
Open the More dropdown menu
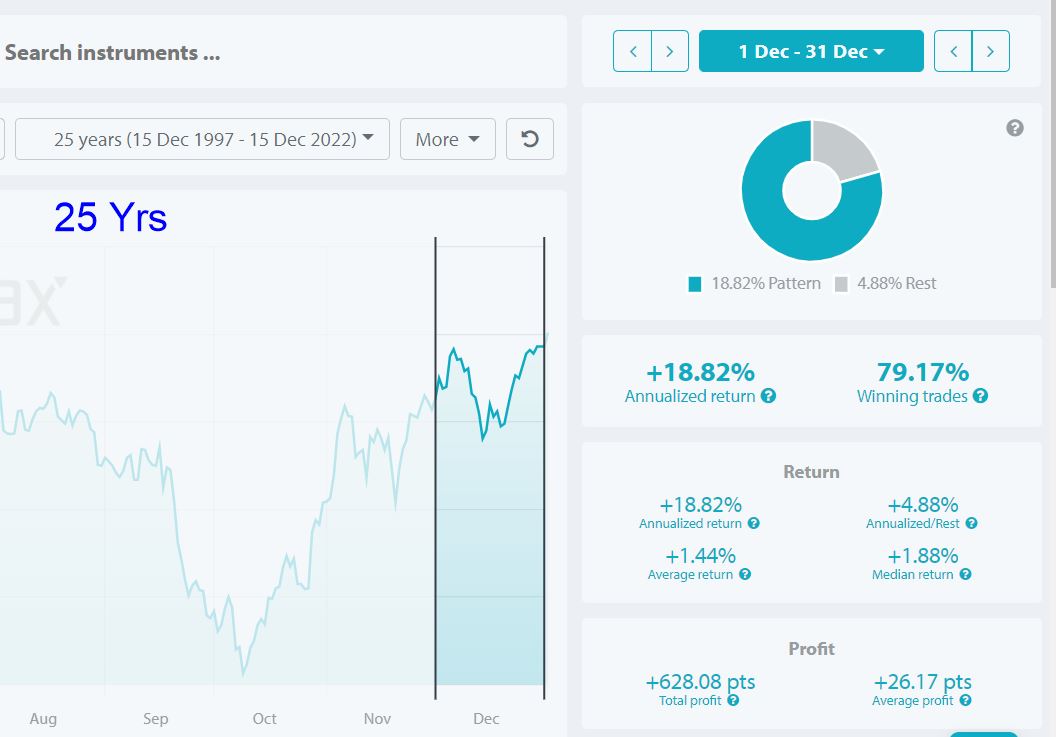[x=447, y=139]
